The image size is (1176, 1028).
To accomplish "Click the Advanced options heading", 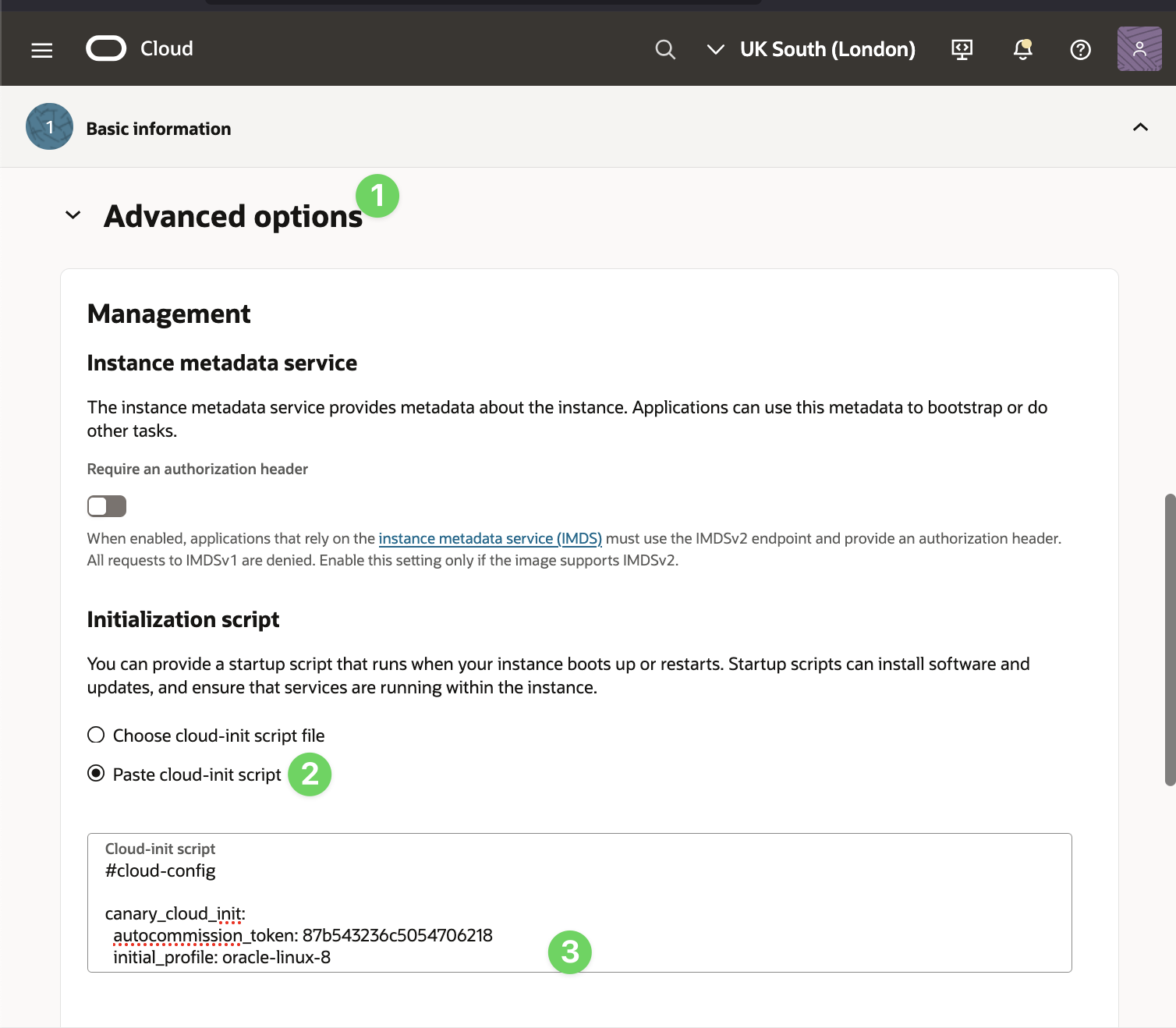I will [233, 217].
